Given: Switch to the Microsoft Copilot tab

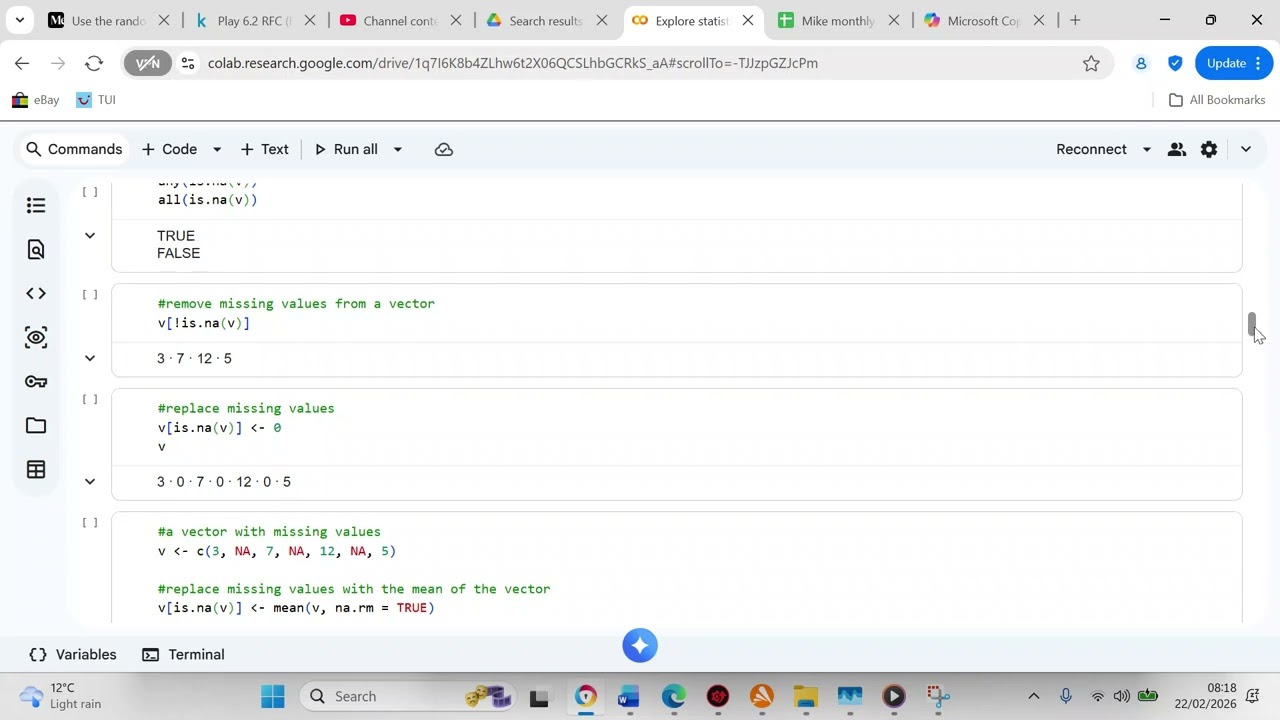Looking at the screenshot, I should [984, 20].
